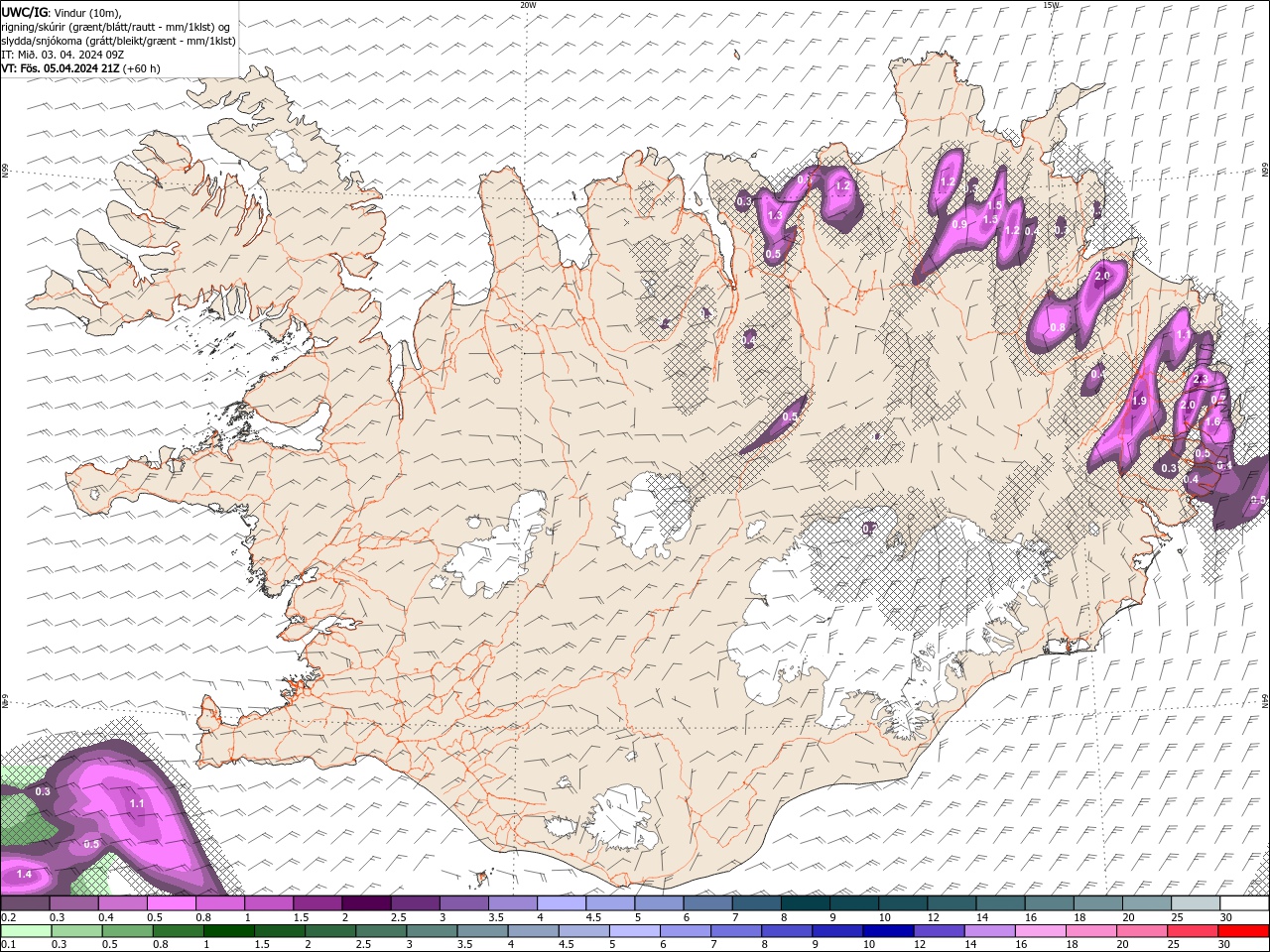Click the '20W' longitude label
1270x952 pixels.
point(528,5)
